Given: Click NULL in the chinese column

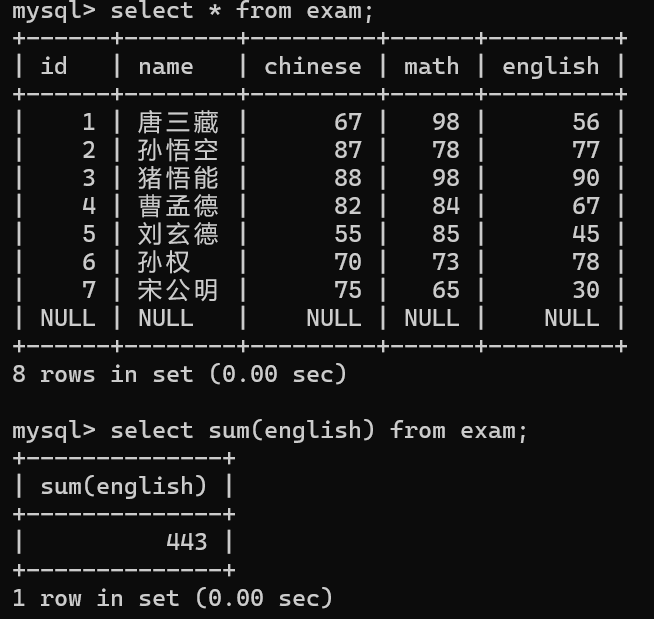Looking at the screenshot, I should coord(334,318).
